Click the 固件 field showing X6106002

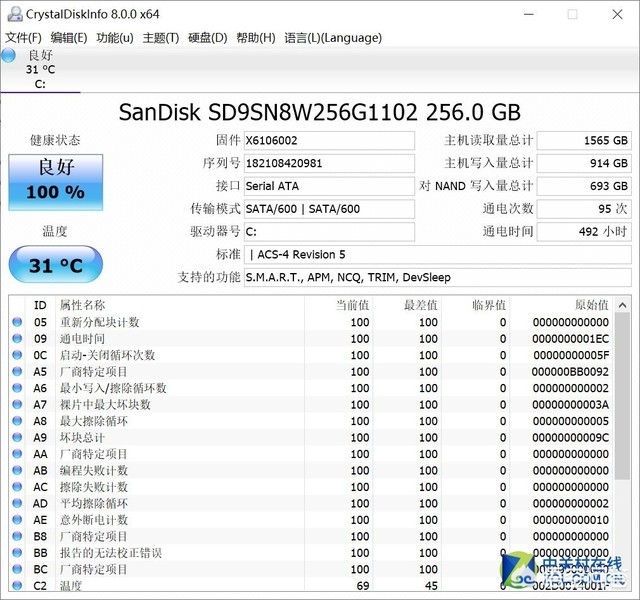[x=329, y=141]
